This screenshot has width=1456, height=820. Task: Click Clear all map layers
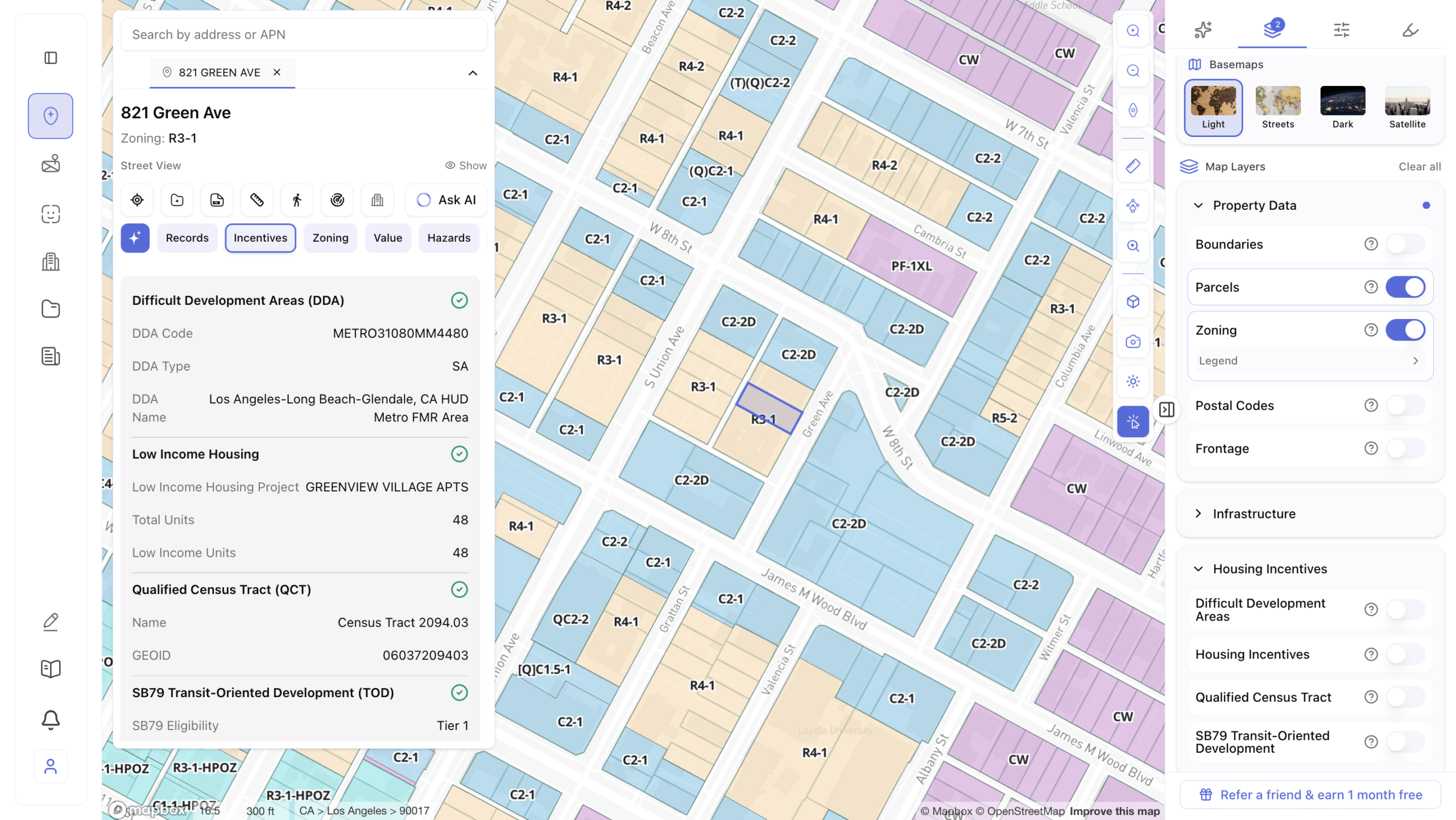(x=1420, y=167)
